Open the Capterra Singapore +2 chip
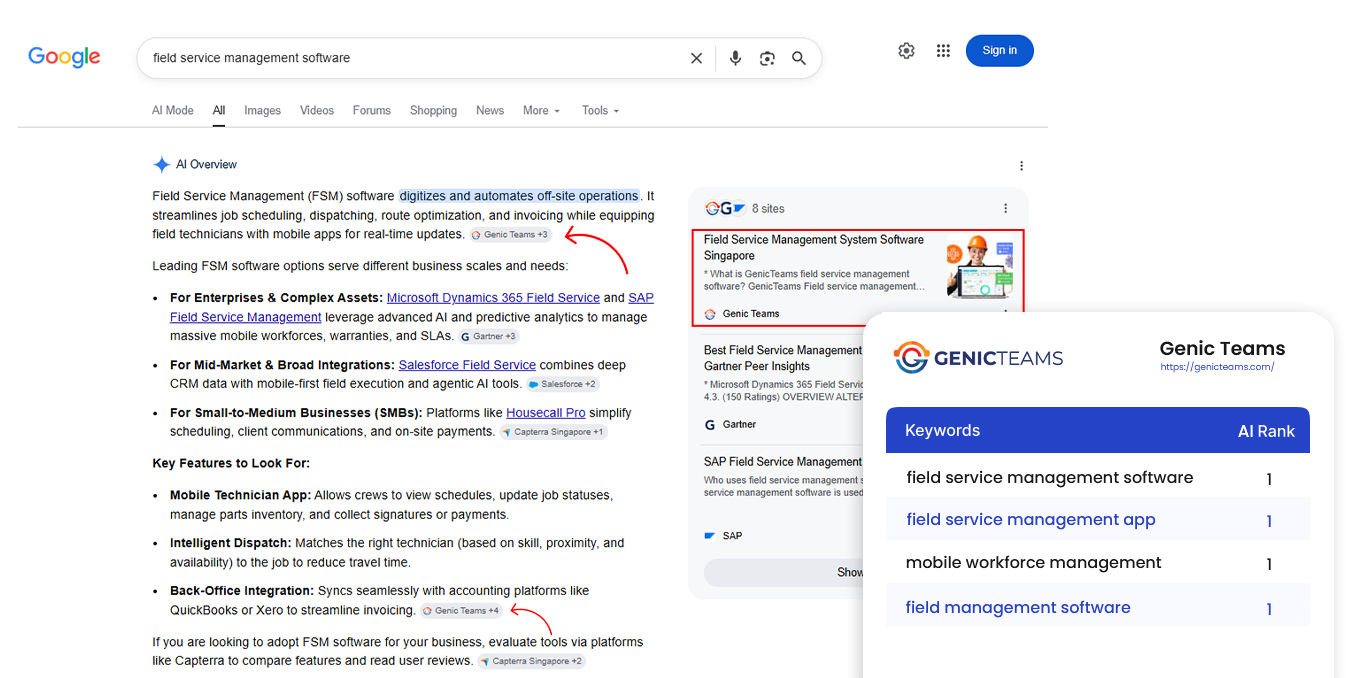The width and height of the screenshot is (1352, 678). point(531,661)
